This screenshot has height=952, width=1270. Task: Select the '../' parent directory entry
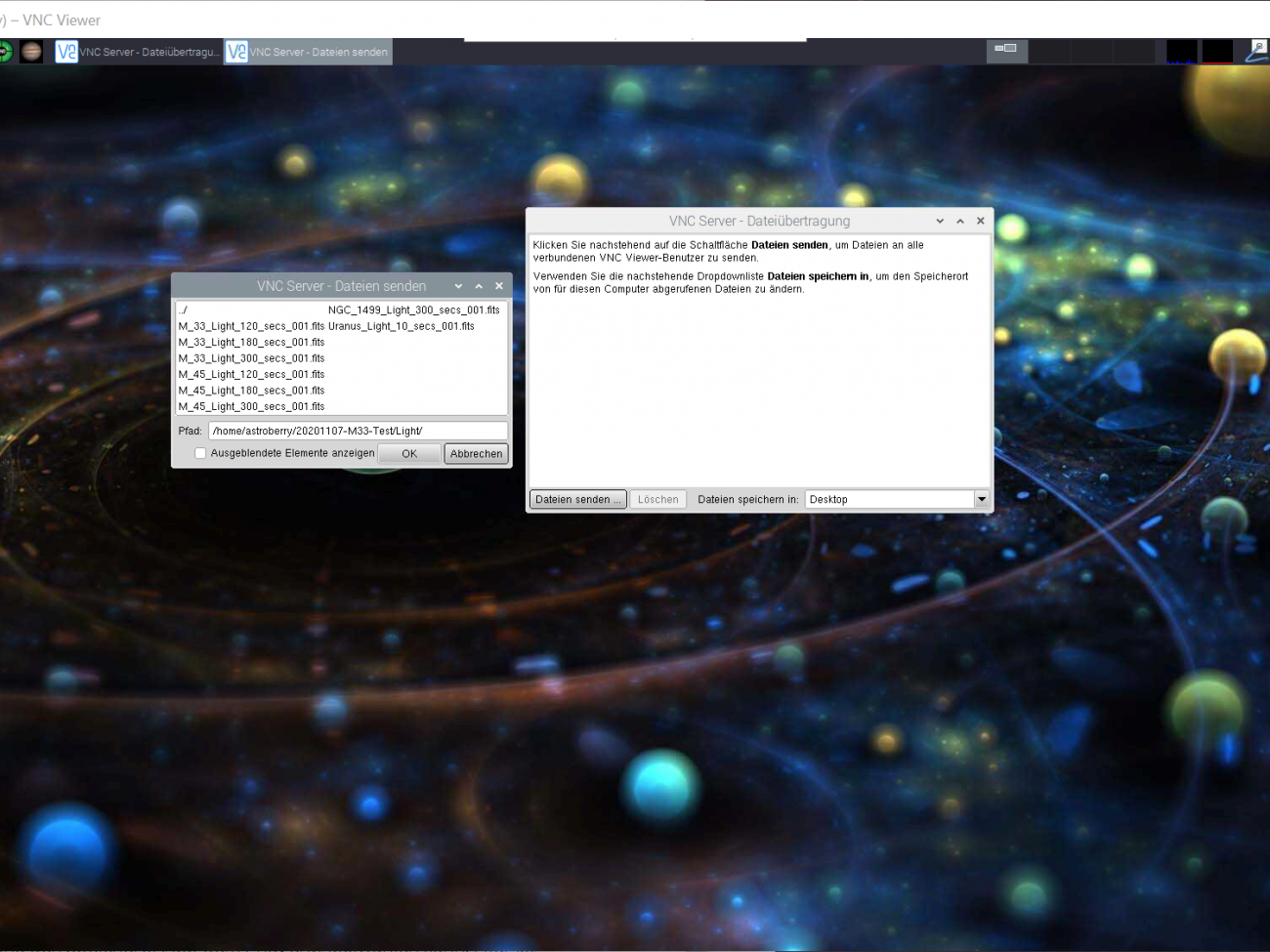coord(183,310)
